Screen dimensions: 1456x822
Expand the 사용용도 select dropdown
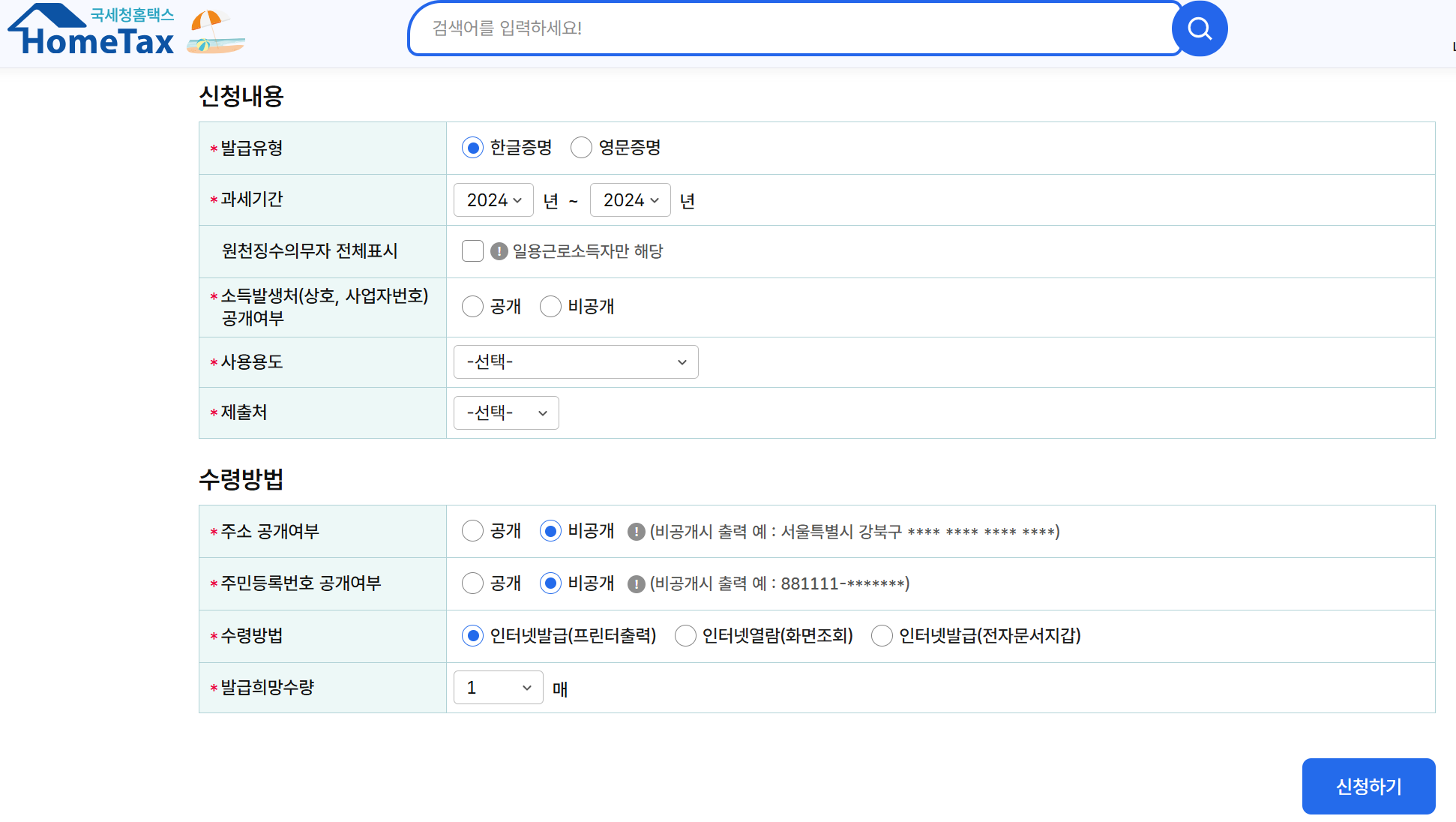576,362
